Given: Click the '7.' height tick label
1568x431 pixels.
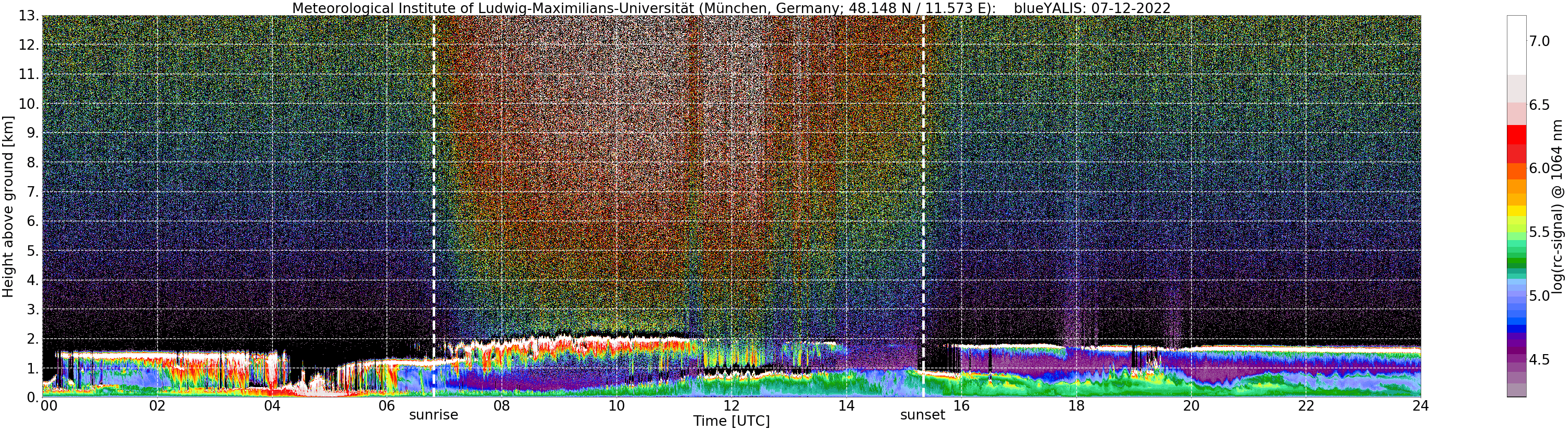Looking at the screenshot, I should (x=33, y=192).
